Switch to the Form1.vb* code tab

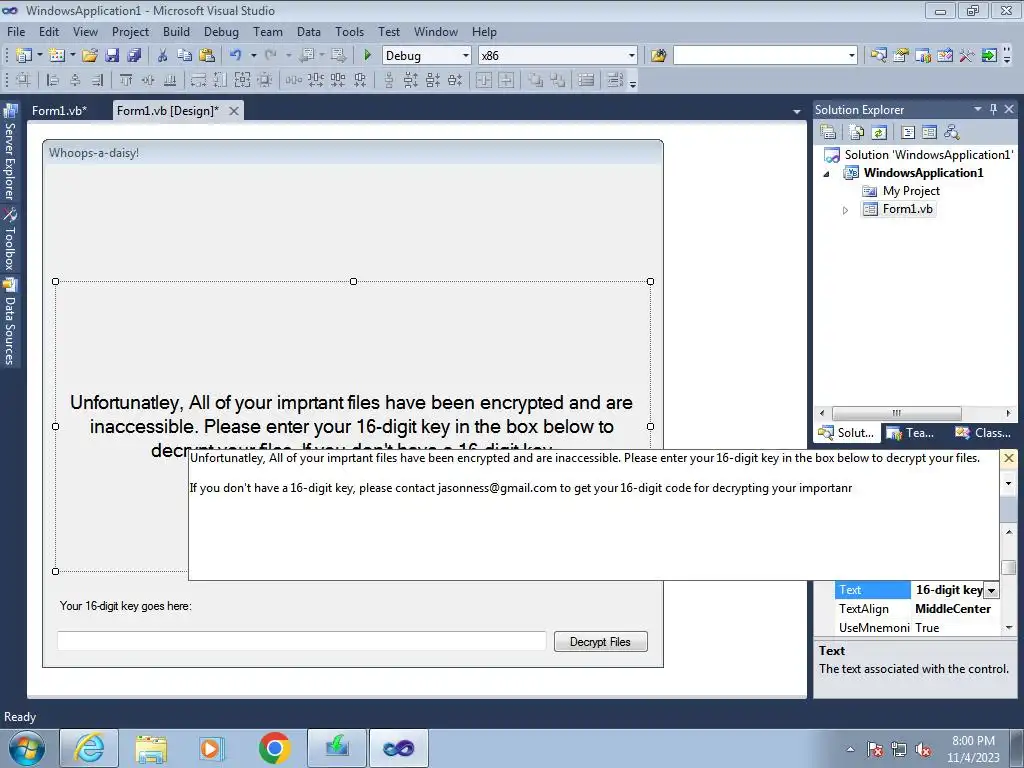[x=59, y=110]
